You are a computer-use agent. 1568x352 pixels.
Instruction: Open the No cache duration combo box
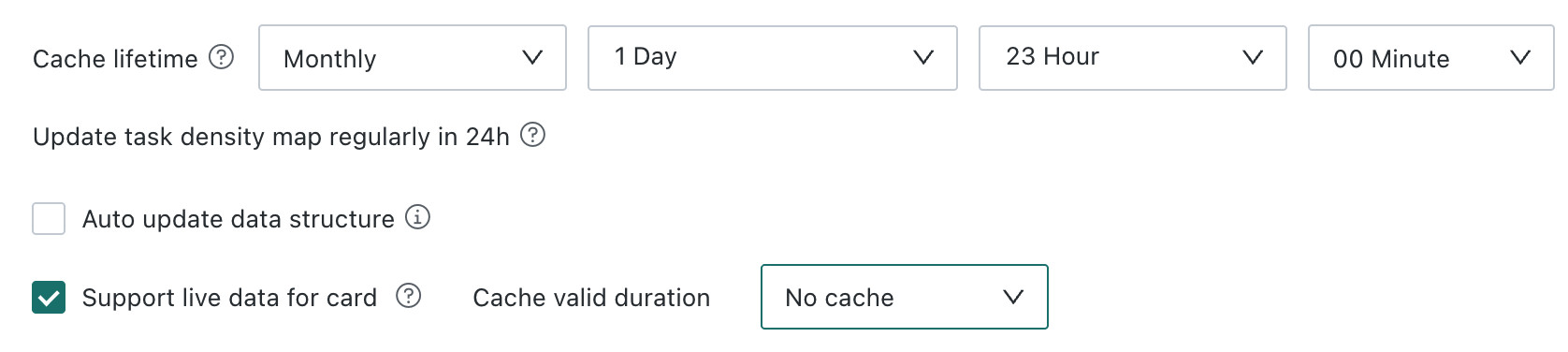tap(905, 297)
